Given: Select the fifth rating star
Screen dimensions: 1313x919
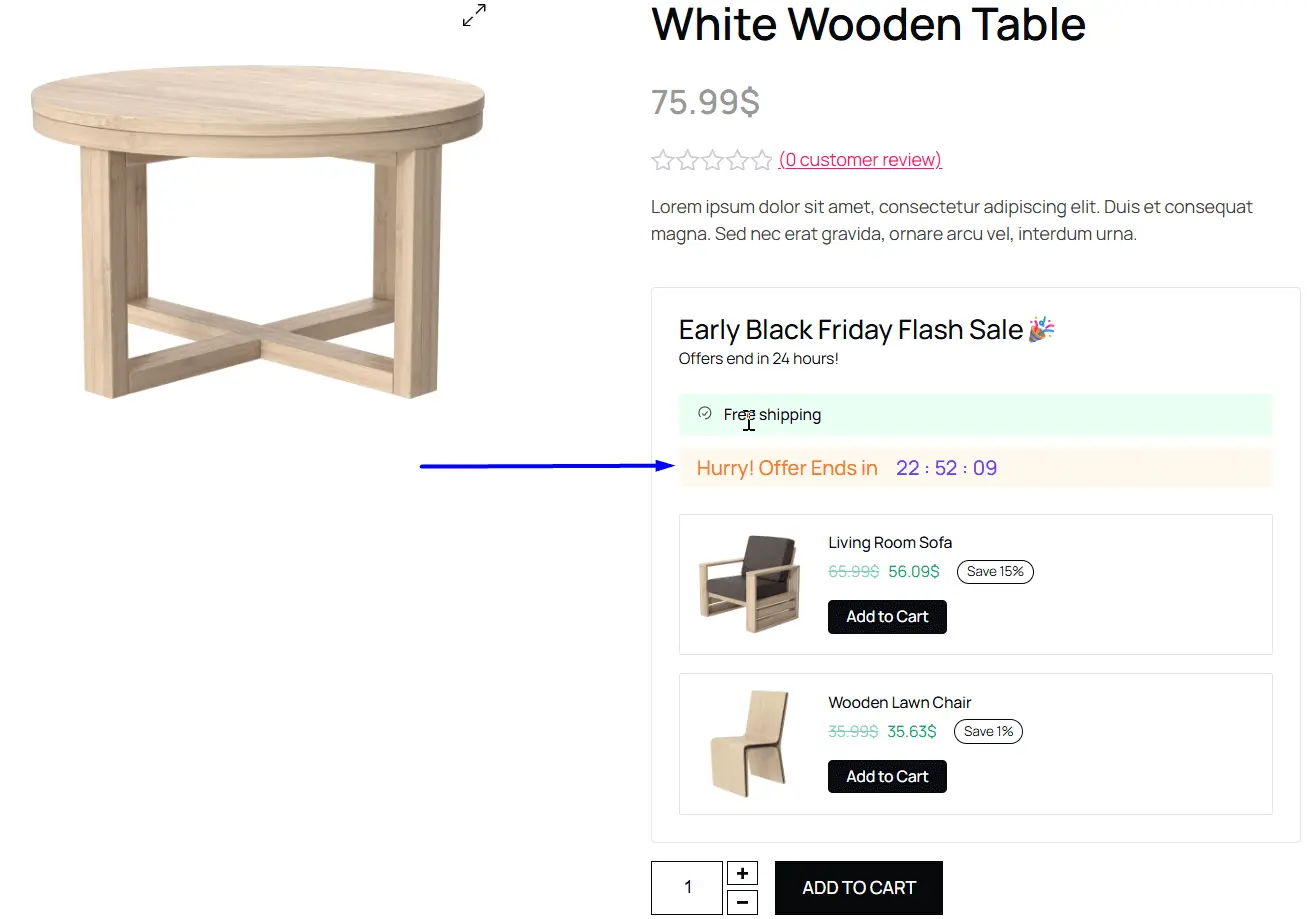Looking at the screenshot, I should [x=764, y=159].
